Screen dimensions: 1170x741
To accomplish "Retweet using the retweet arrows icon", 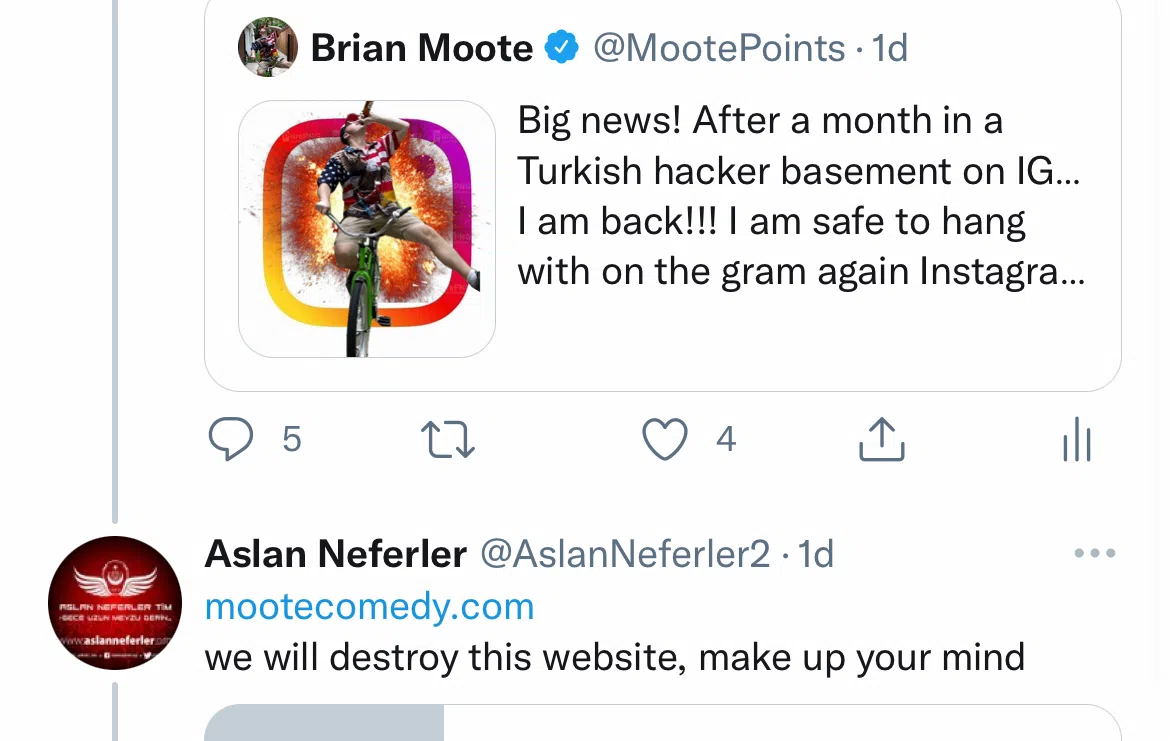I will tap(448, 440).
